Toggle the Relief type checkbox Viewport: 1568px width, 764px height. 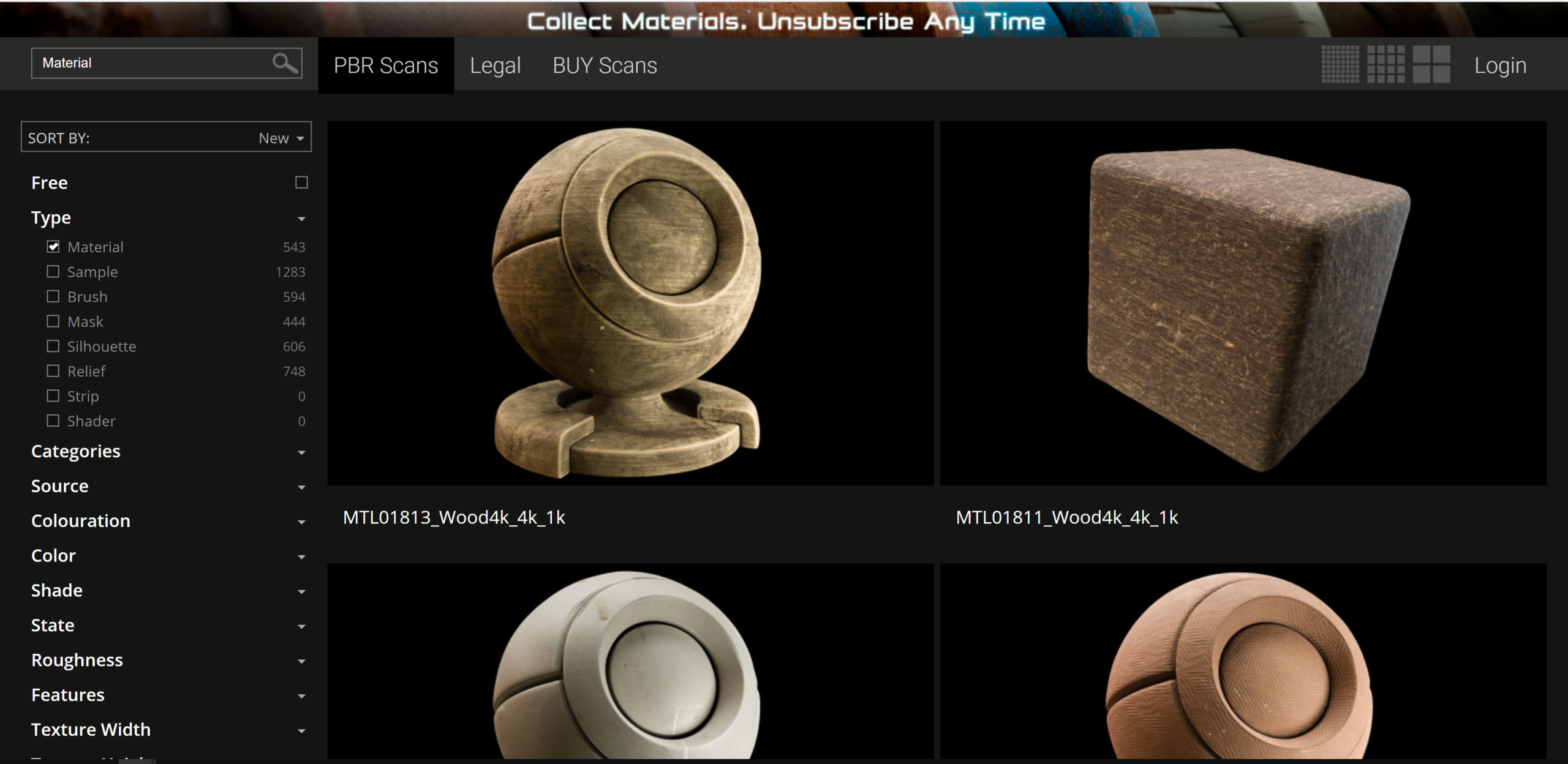pyautogui.click(x=53, y=371)
